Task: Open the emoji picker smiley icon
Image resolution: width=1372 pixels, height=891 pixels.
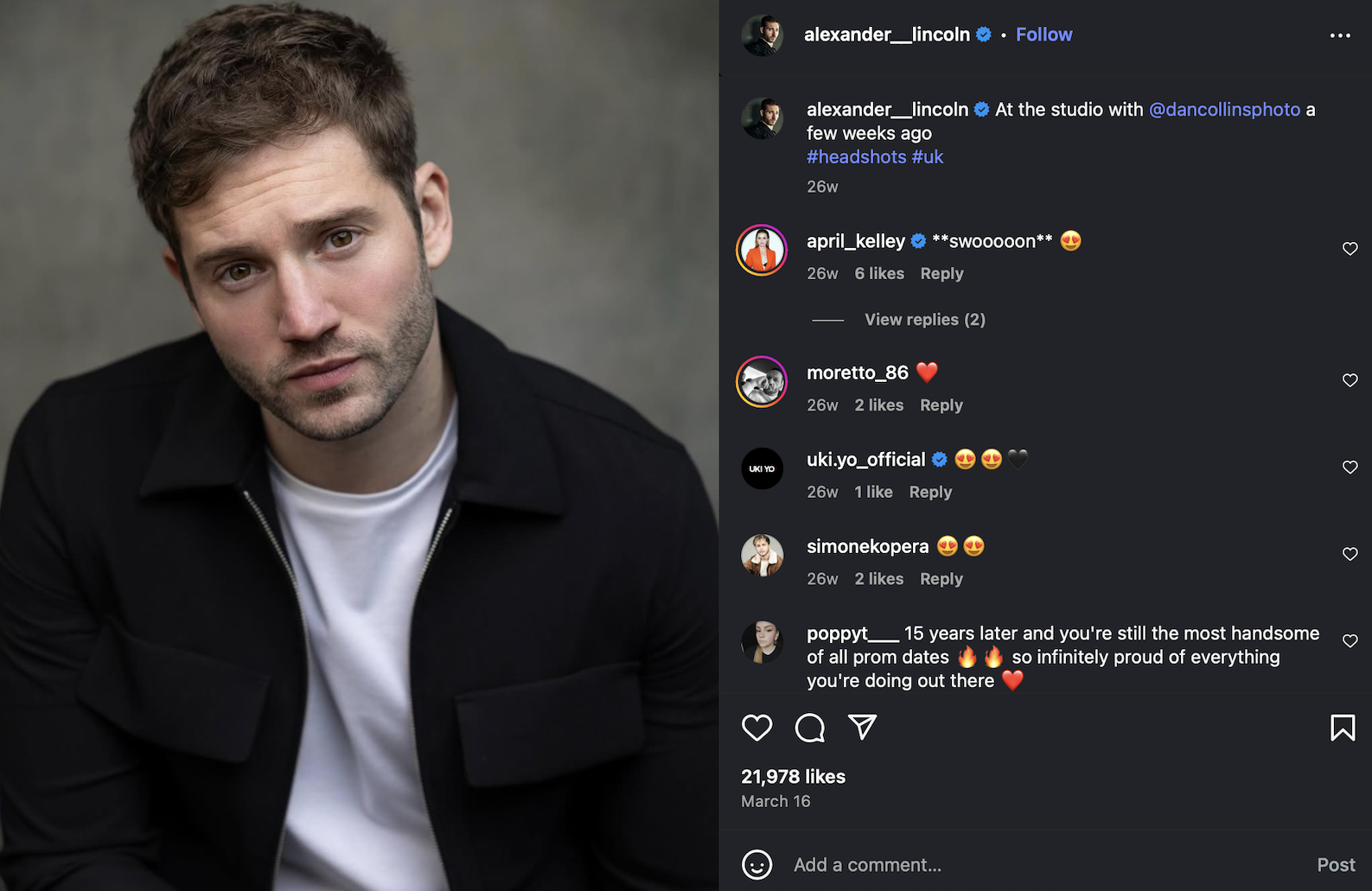Action: coord(756,864)
